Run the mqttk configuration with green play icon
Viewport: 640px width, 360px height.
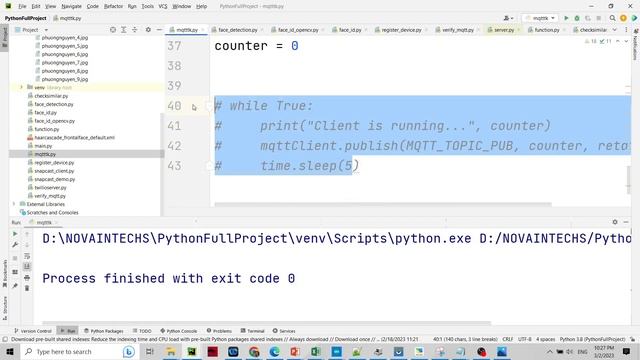[566, 18]
